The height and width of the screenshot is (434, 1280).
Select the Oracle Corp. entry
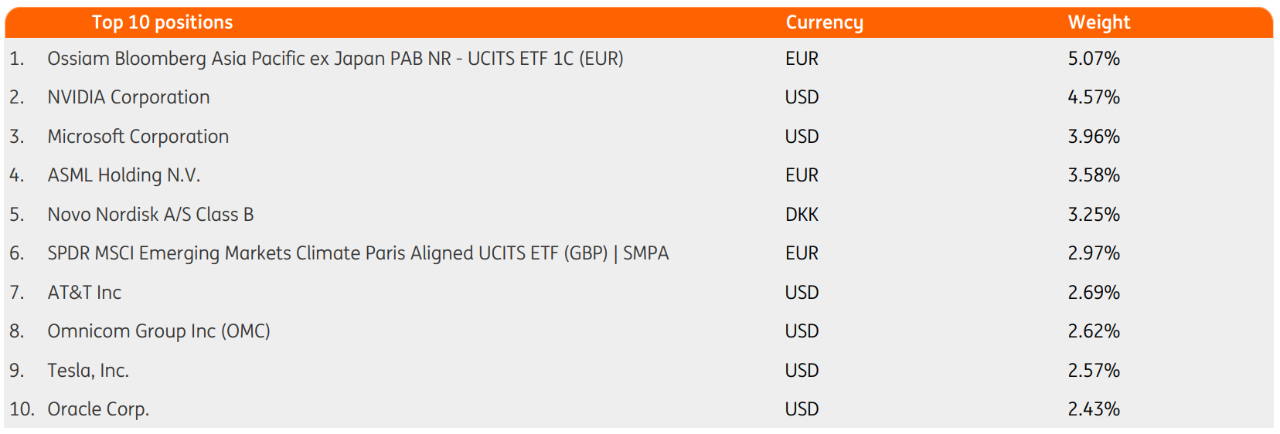coord(98,410)
